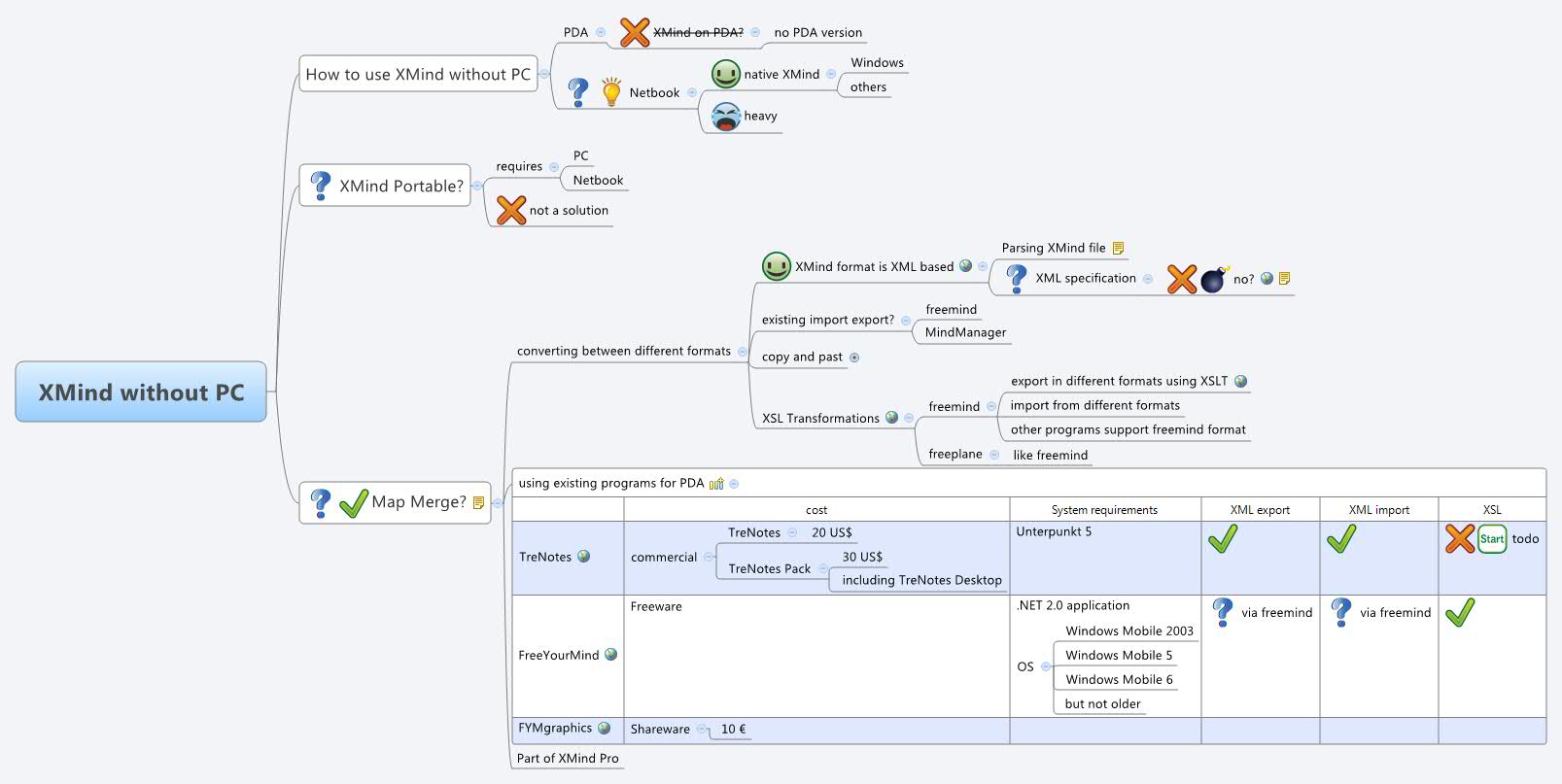Open the globe hyperlink beside TreNotes
This screenshot has height=784, width=1562.
tap(584, 557)
